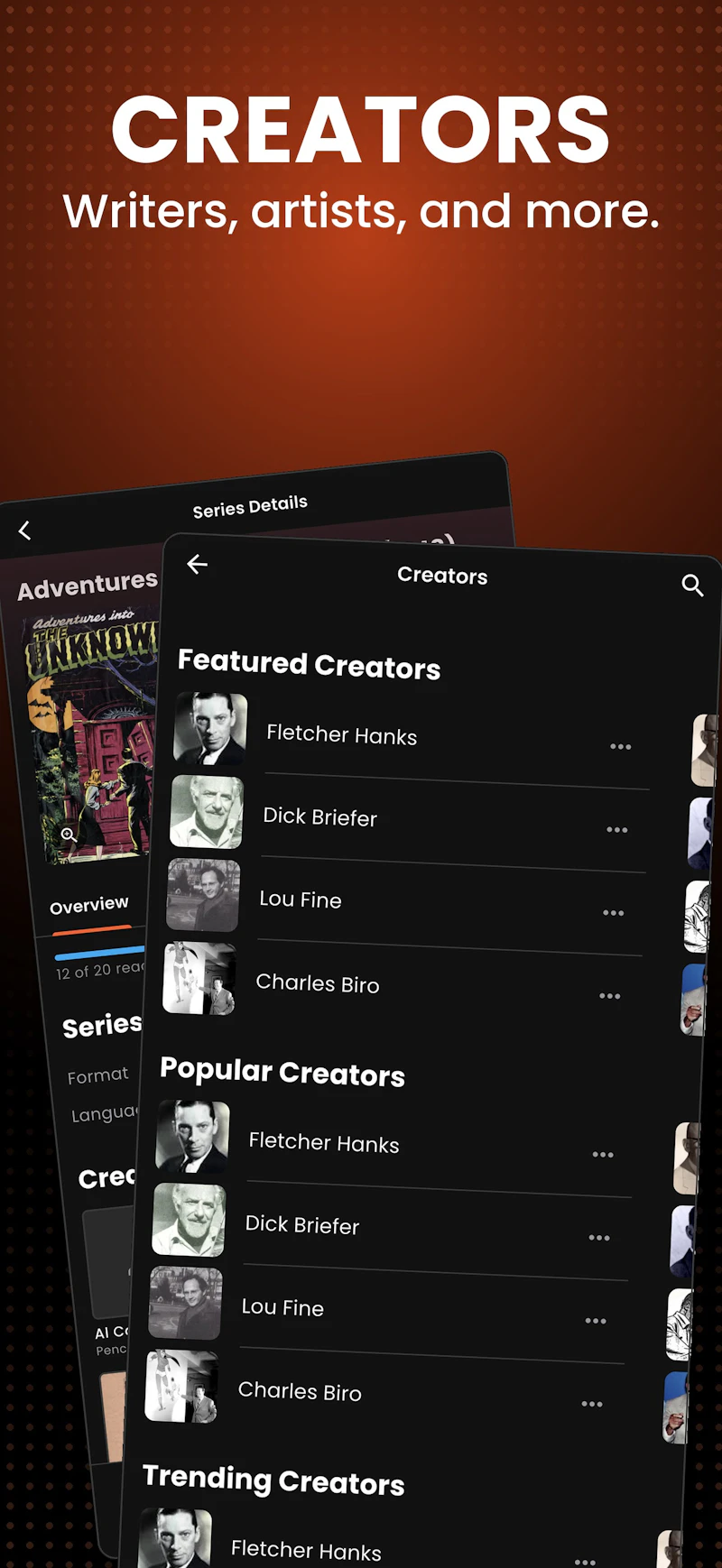
Task: Open Dick Briefer name under Popular Creators
Action: (302, 1224)
